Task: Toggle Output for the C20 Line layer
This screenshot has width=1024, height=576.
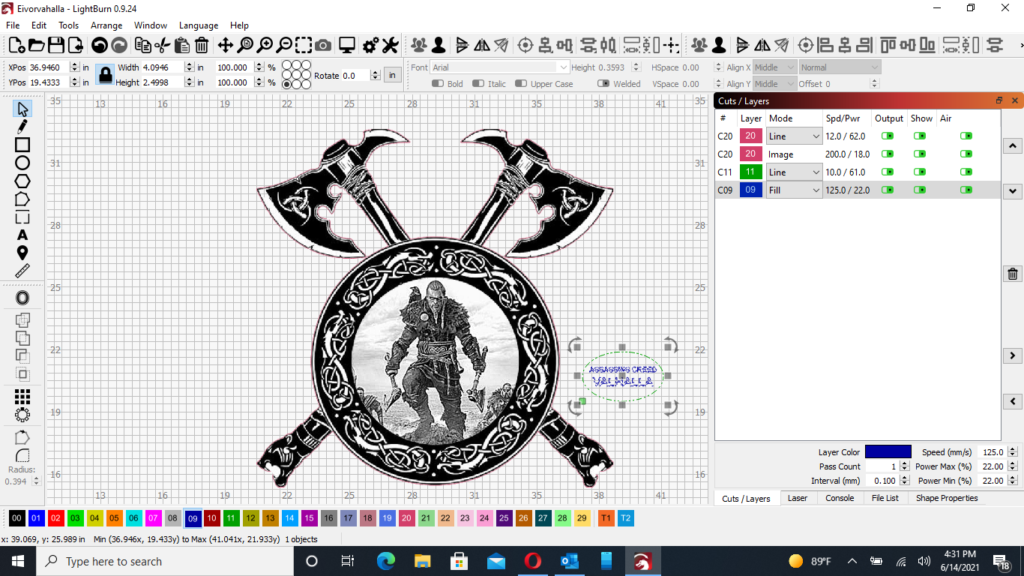Action: 888,136
